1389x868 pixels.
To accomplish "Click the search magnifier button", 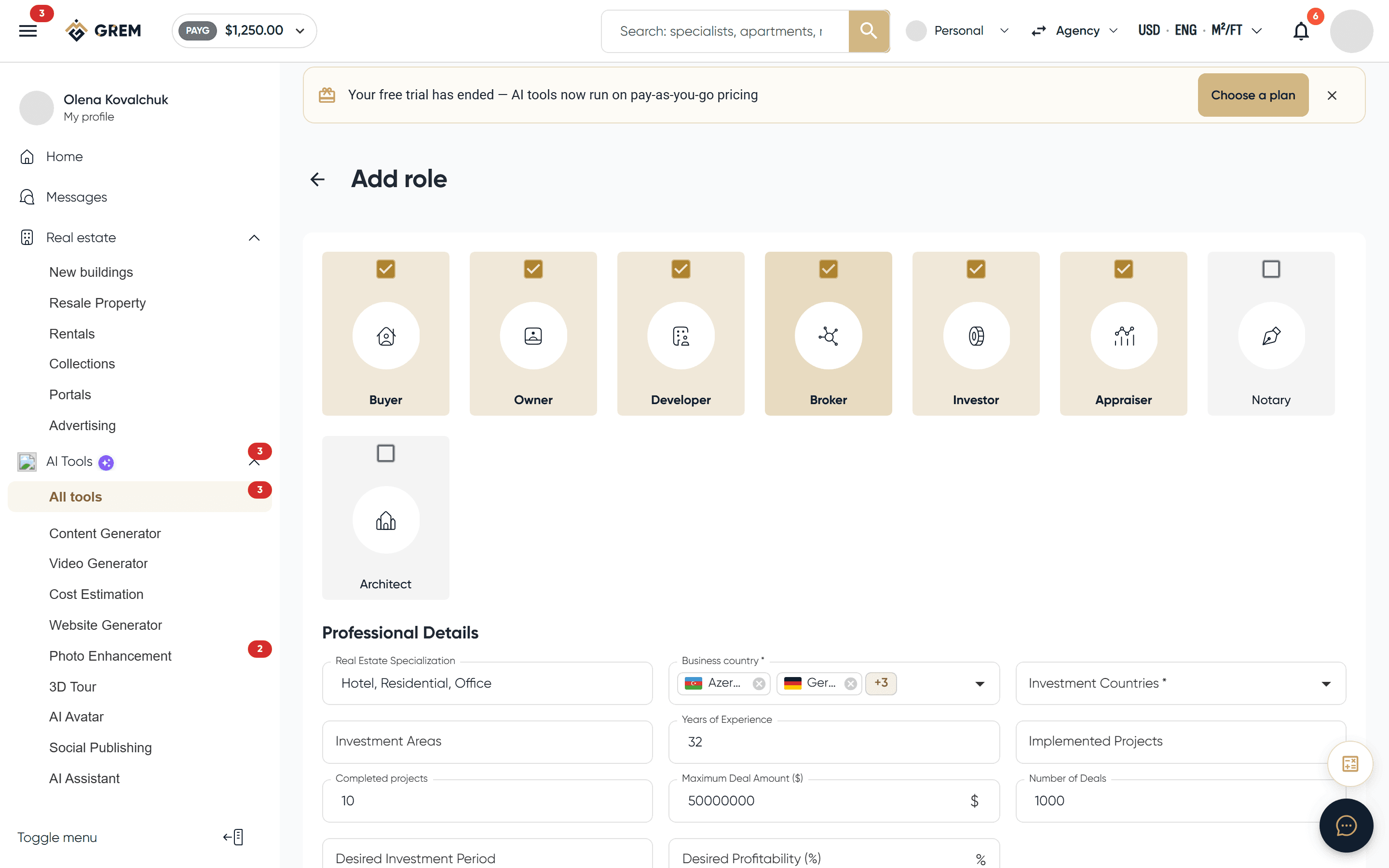I will [x=869, y=31].
